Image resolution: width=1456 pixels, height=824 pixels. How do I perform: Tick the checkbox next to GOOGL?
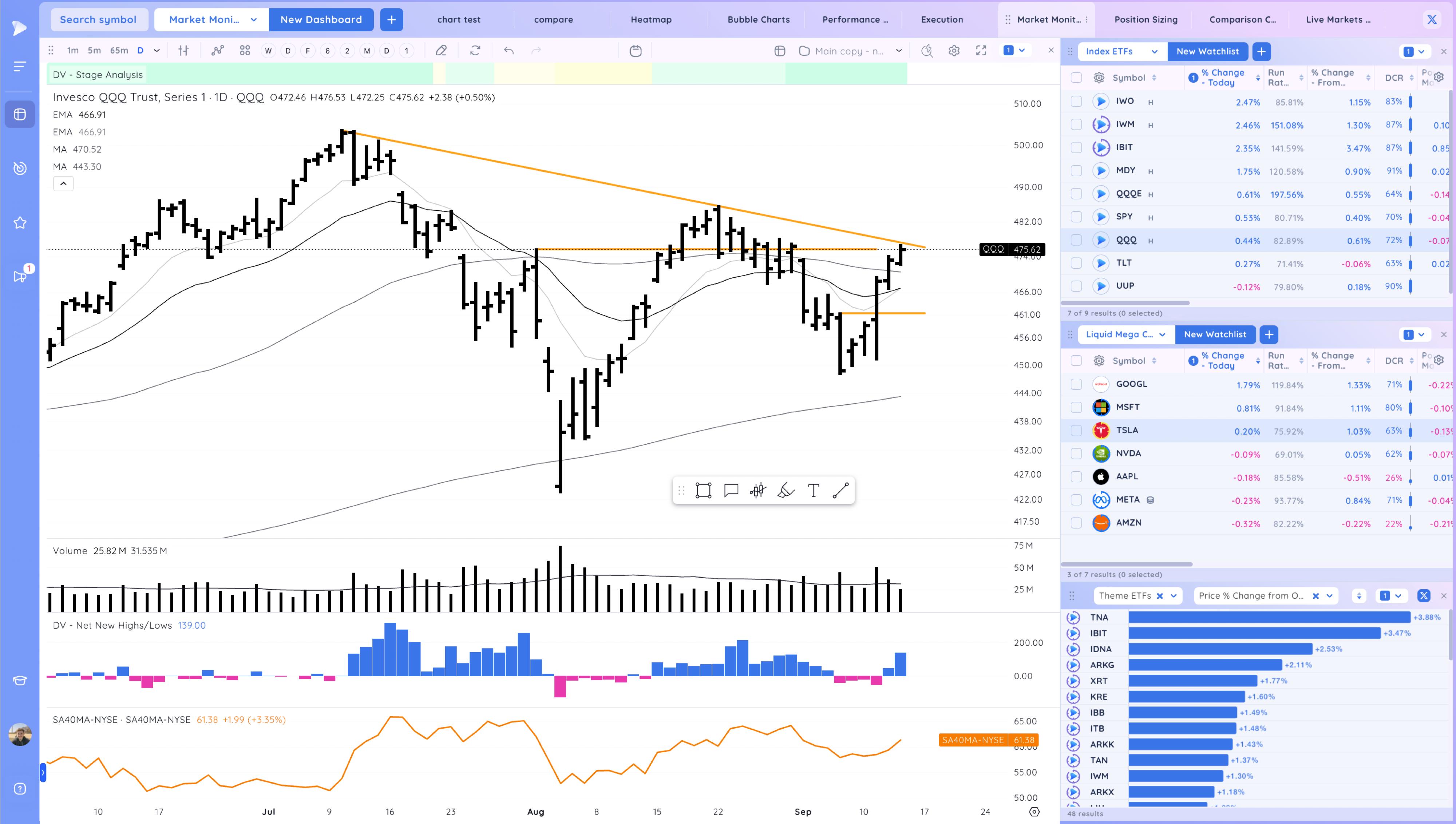pyautogui.click(x=1076, y=384)
